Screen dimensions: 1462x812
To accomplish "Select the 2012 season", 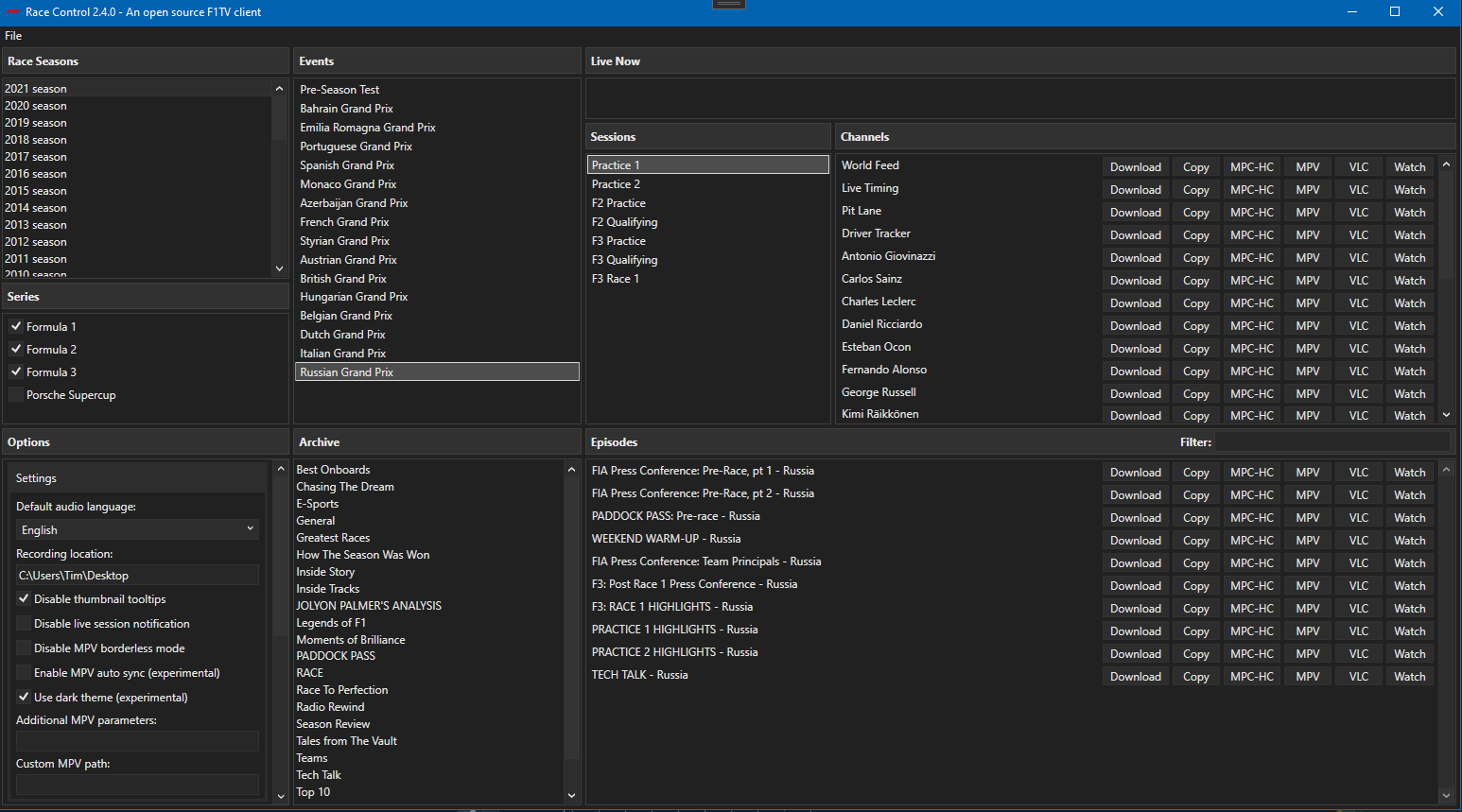I will (137, 242).
